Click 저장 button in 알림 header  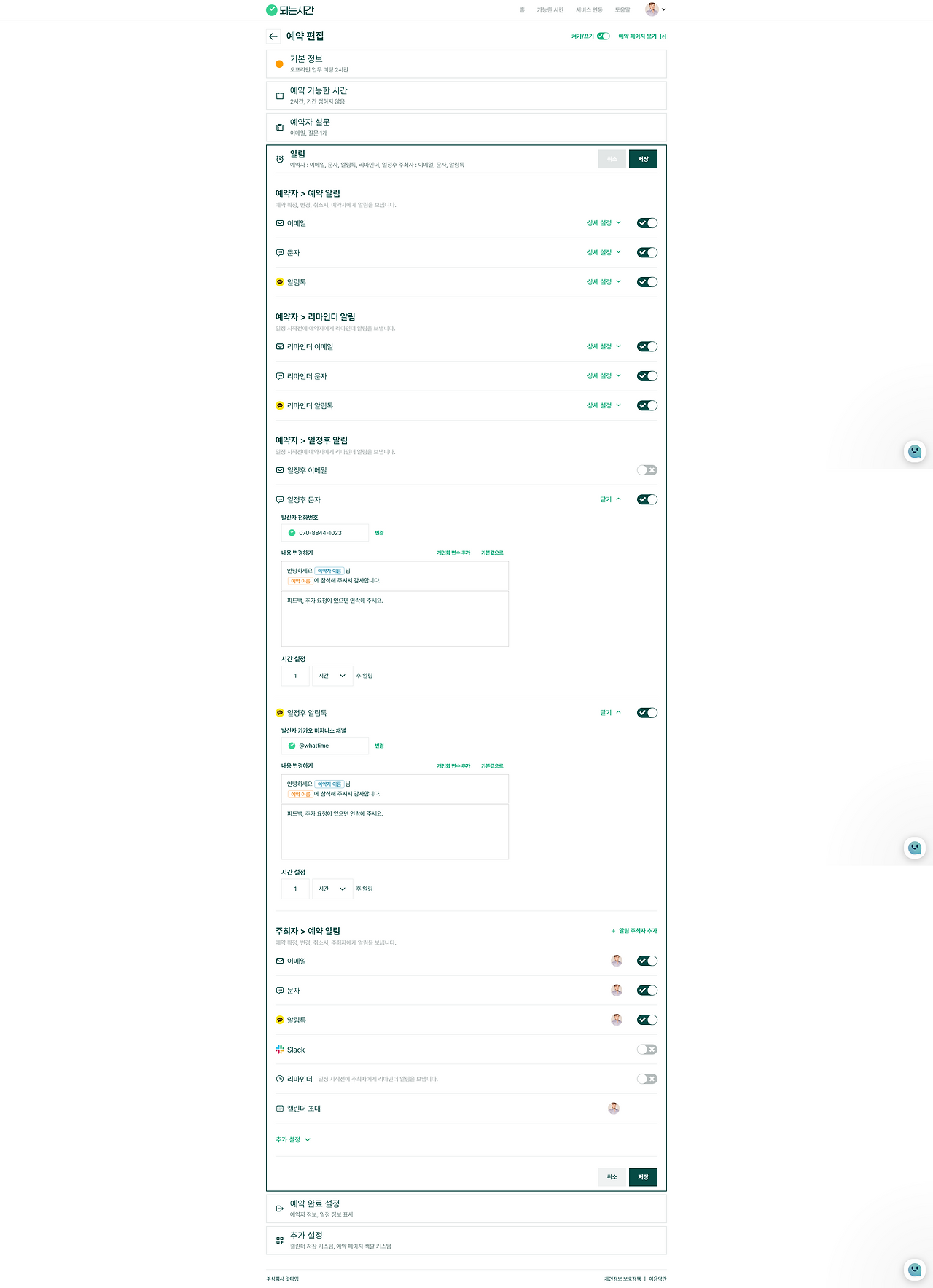pos(643,159)
